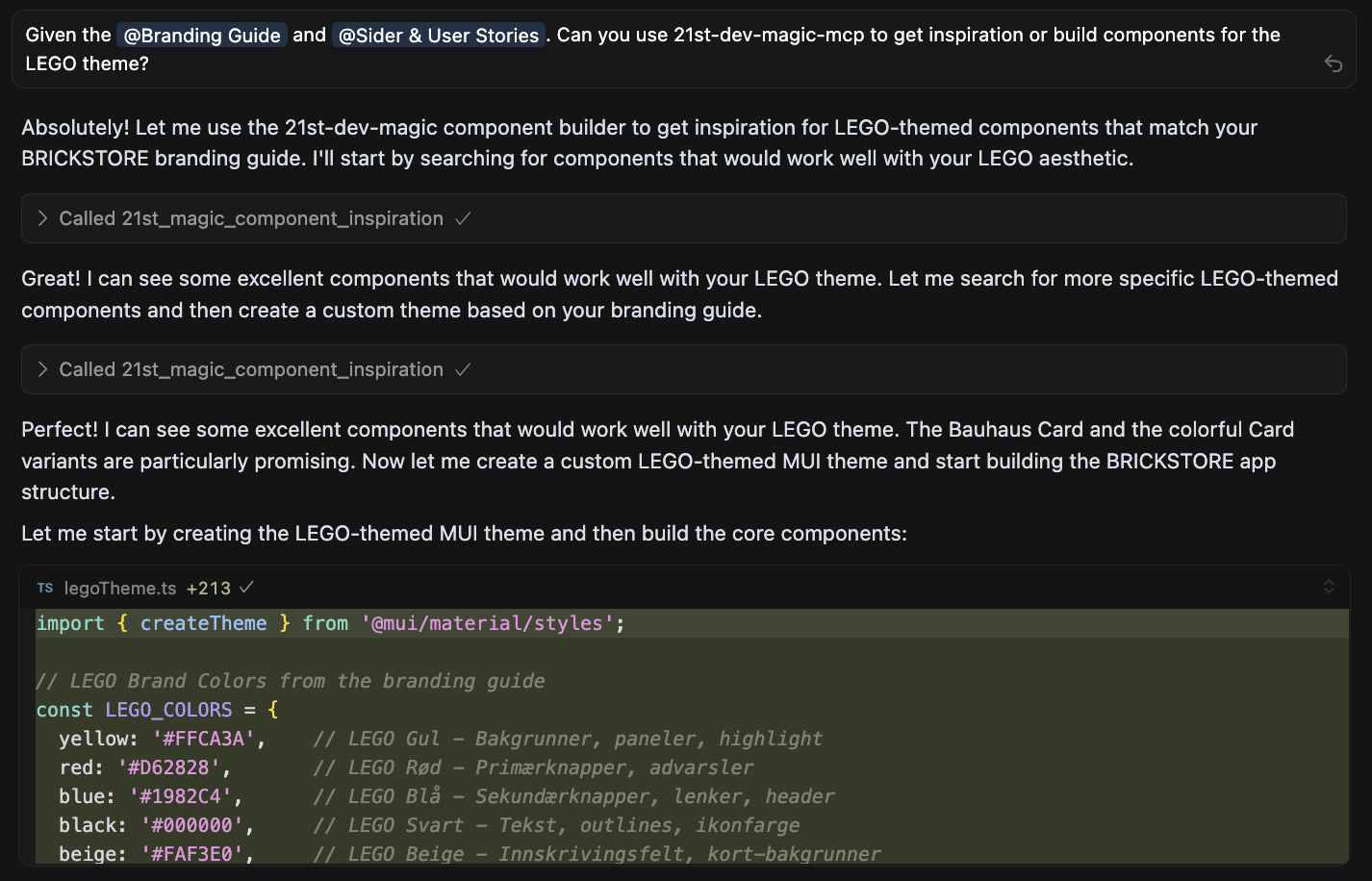
Task: Open the @Branding Guide mention
Action: (202, 36)
